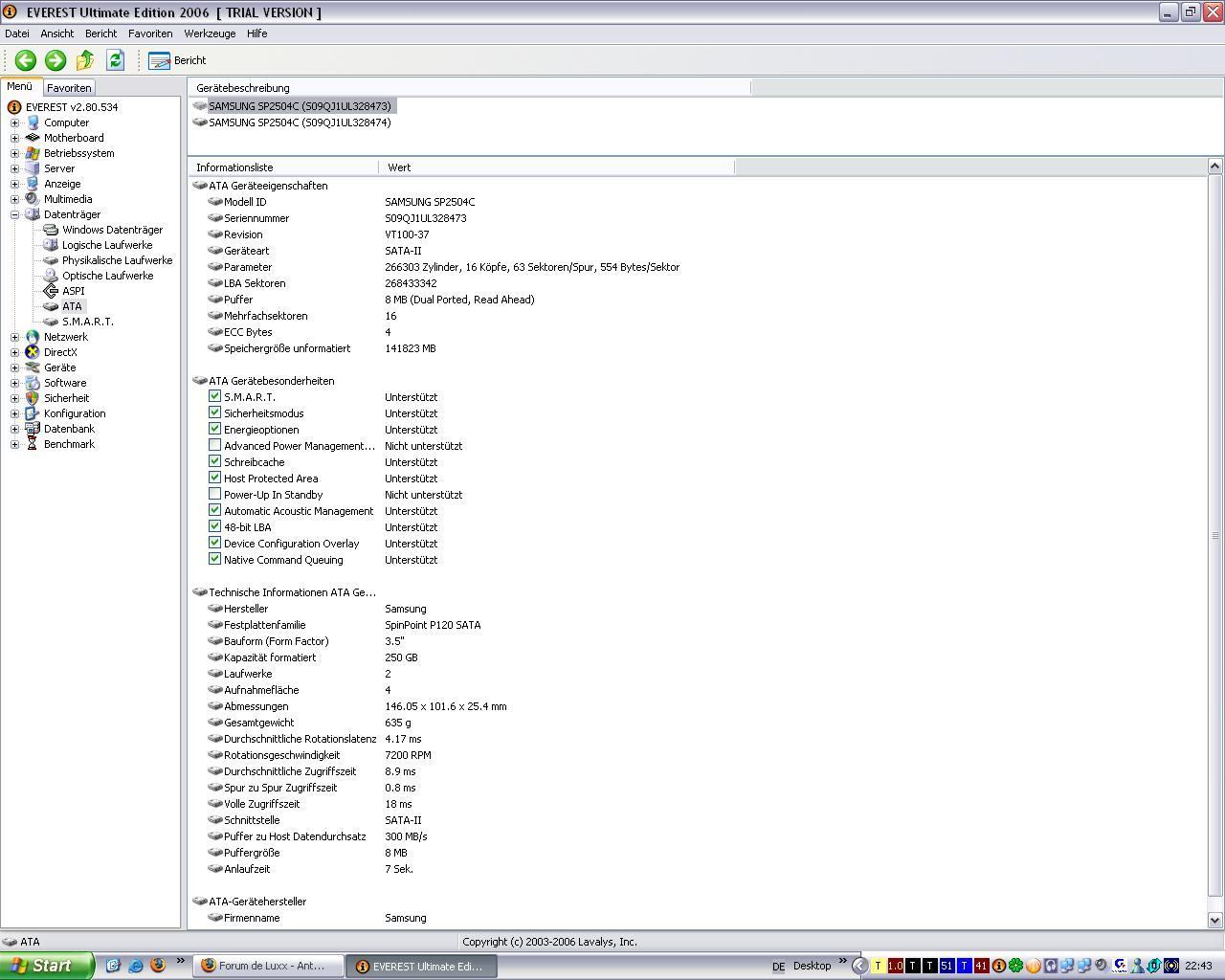
Task: Expand the Konfiguration tree node
Action: (14, 413)
